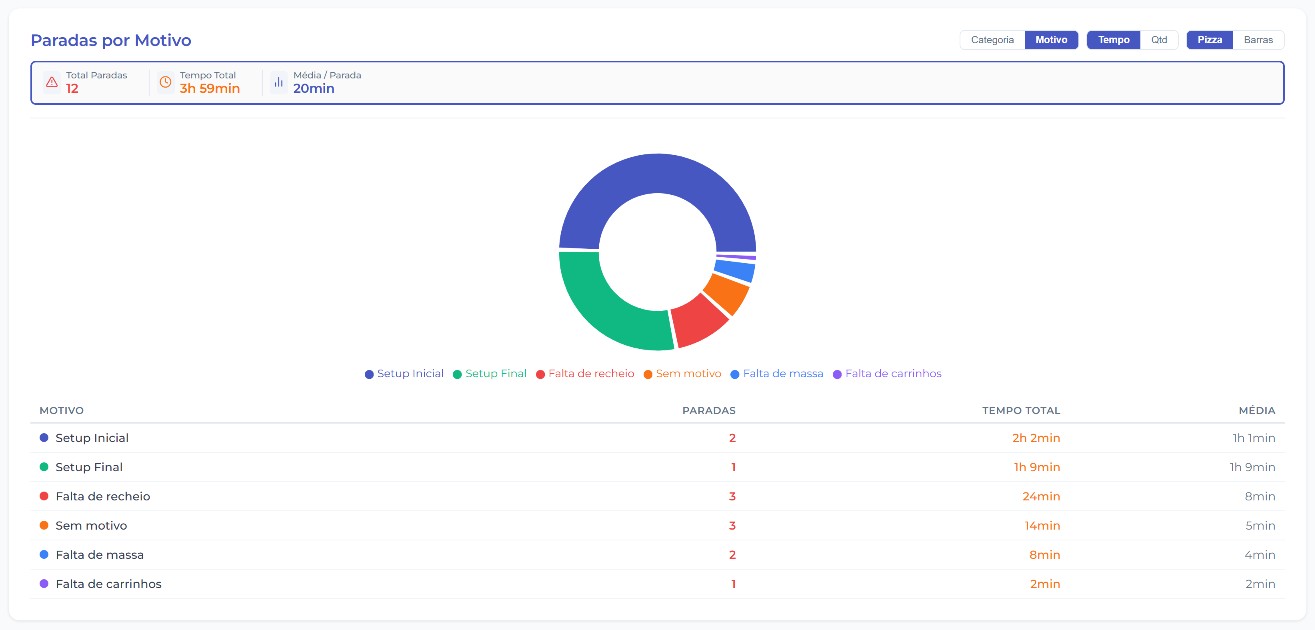Click the "5min" average for Sem motivo

pos(1261,526)
